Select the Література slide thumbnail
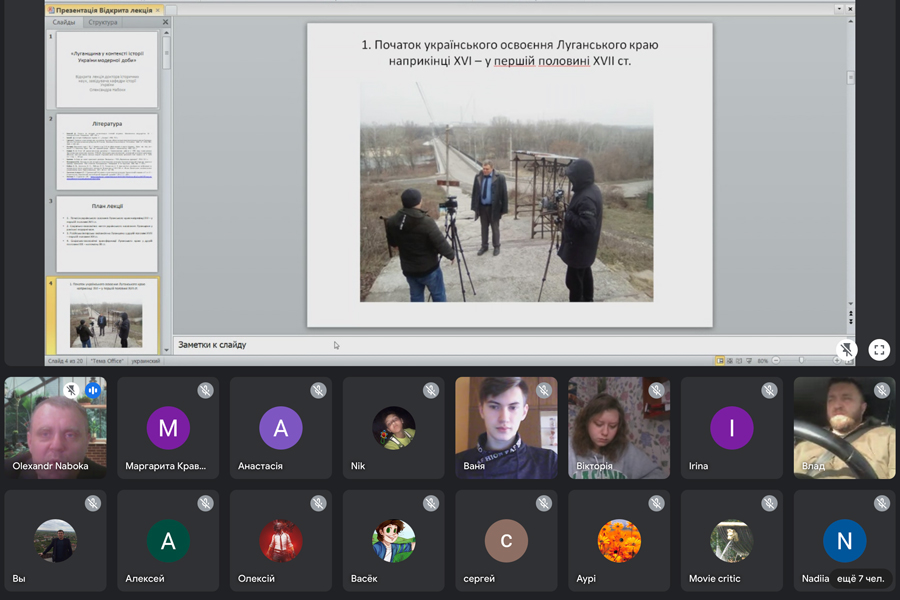The width and height of the screenshot is (900, 600). tap(107, 152)
